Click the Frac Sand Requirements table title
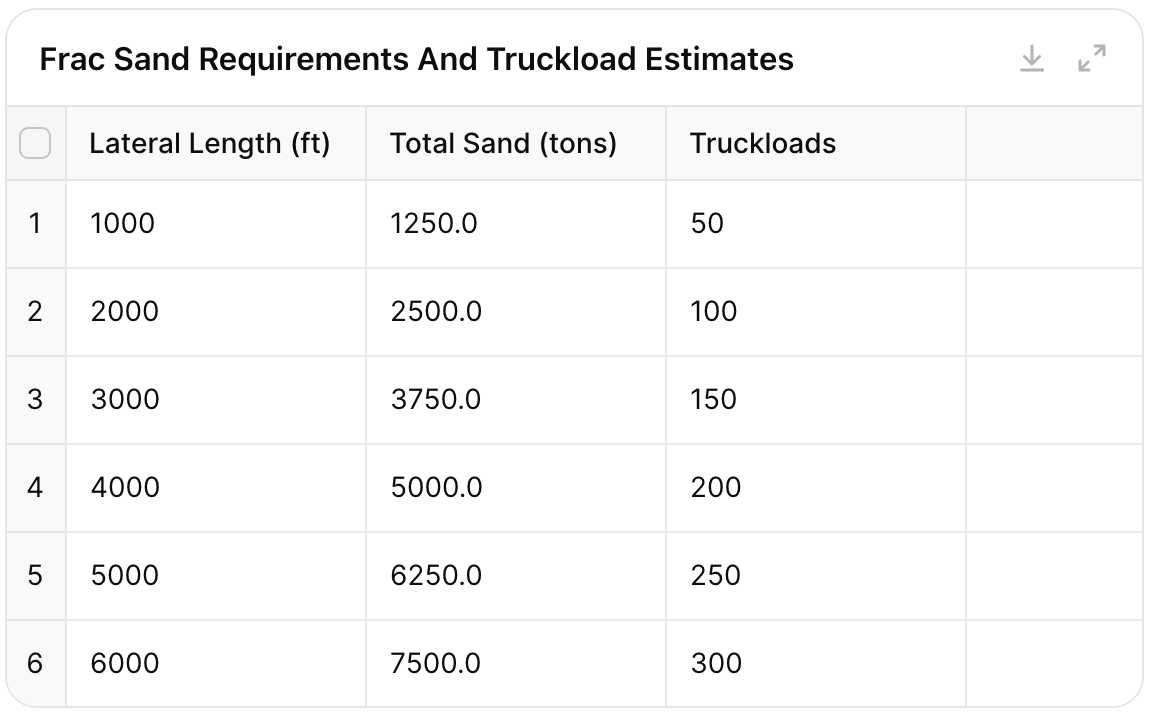The image size is (1158, 726). [416, 60]
